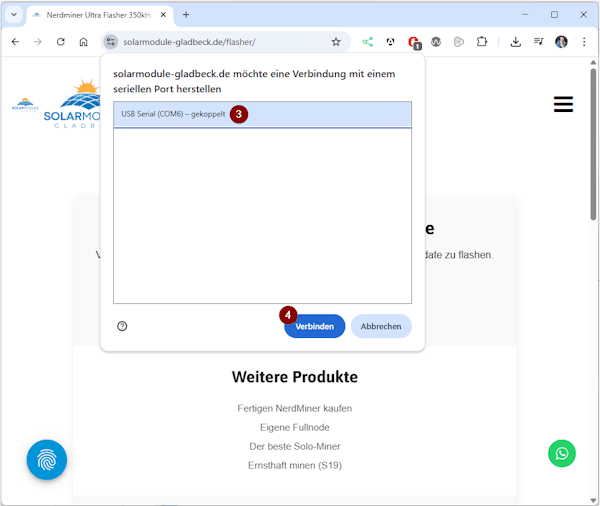Open 'Der beste Solo-Miner' link
Image resolution: width=600 pixels, height=506 pixels.
click(295, 446)
